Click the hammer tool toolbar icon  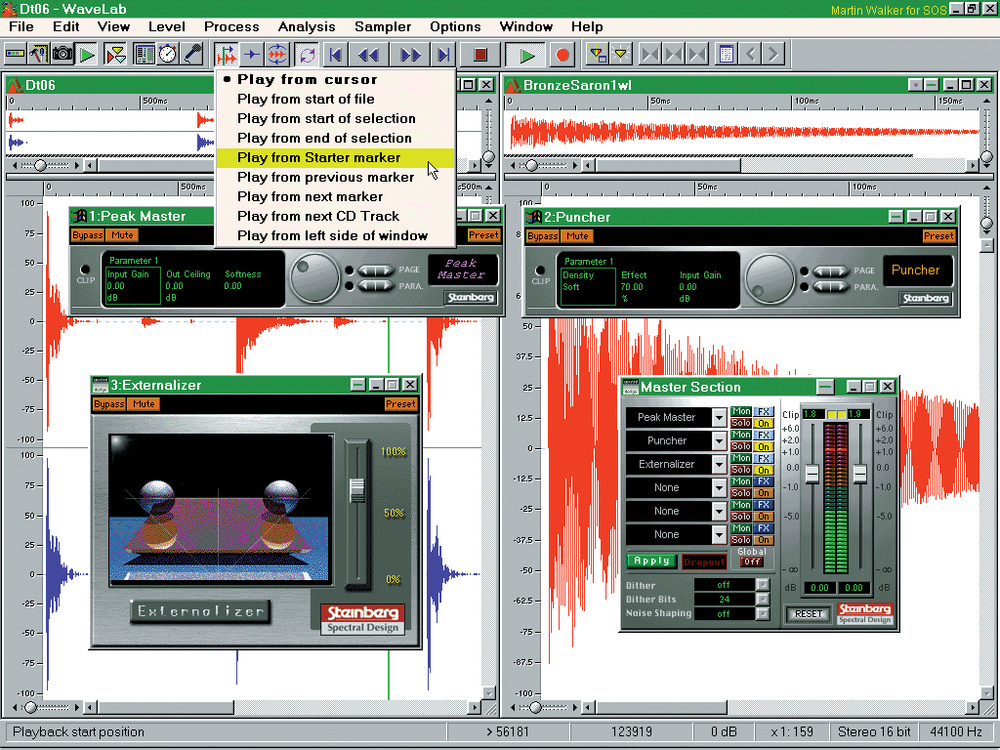point(39,54)
